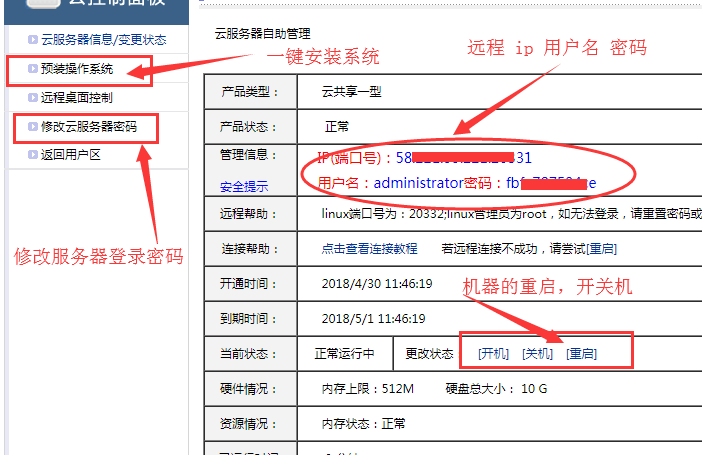Open 远程桌面控制 menu item
This screenshot has height=455, width=702.
click(77, 97)
